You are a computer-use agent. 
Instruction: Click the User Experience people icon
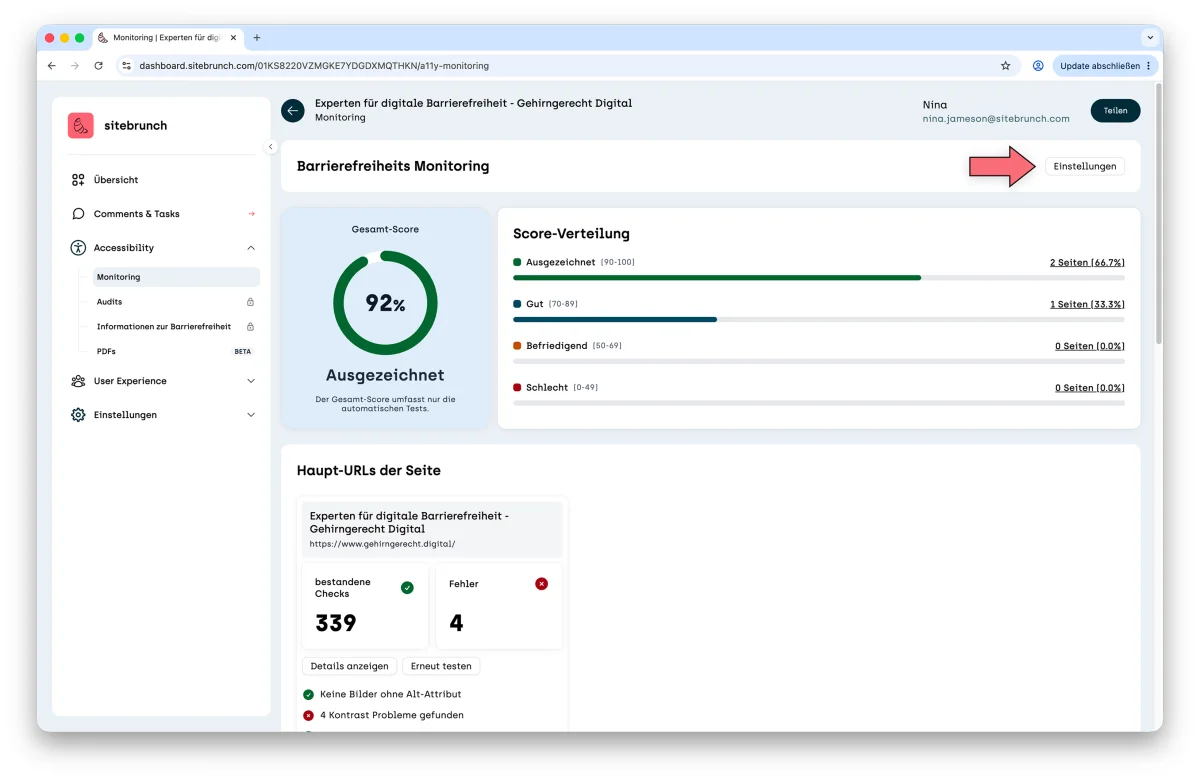tap(78, 381)
